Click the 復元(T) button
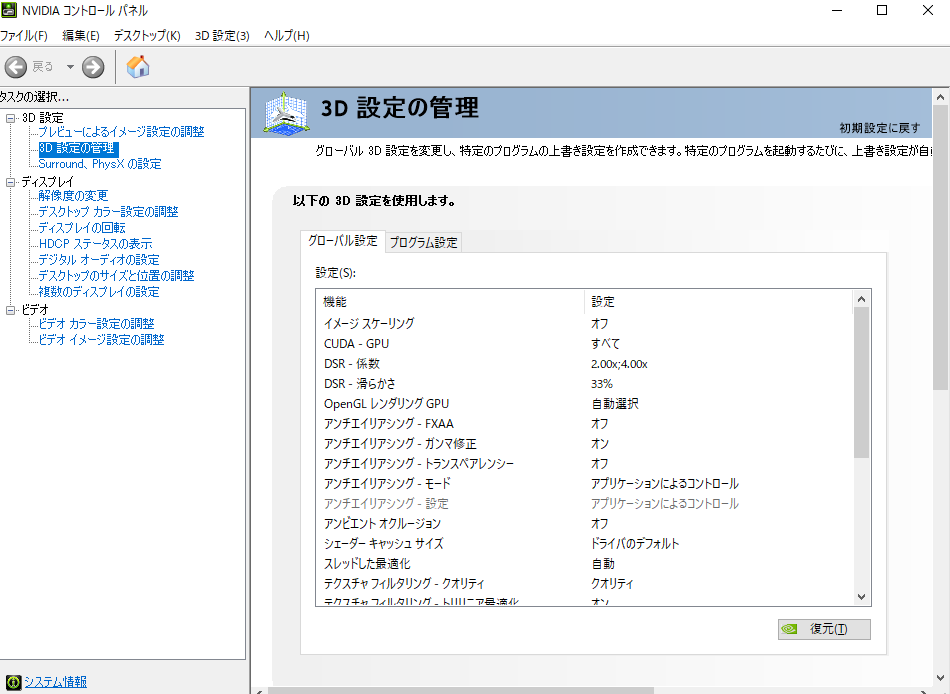Screen dimensions: 950x694 pos(824,629)
